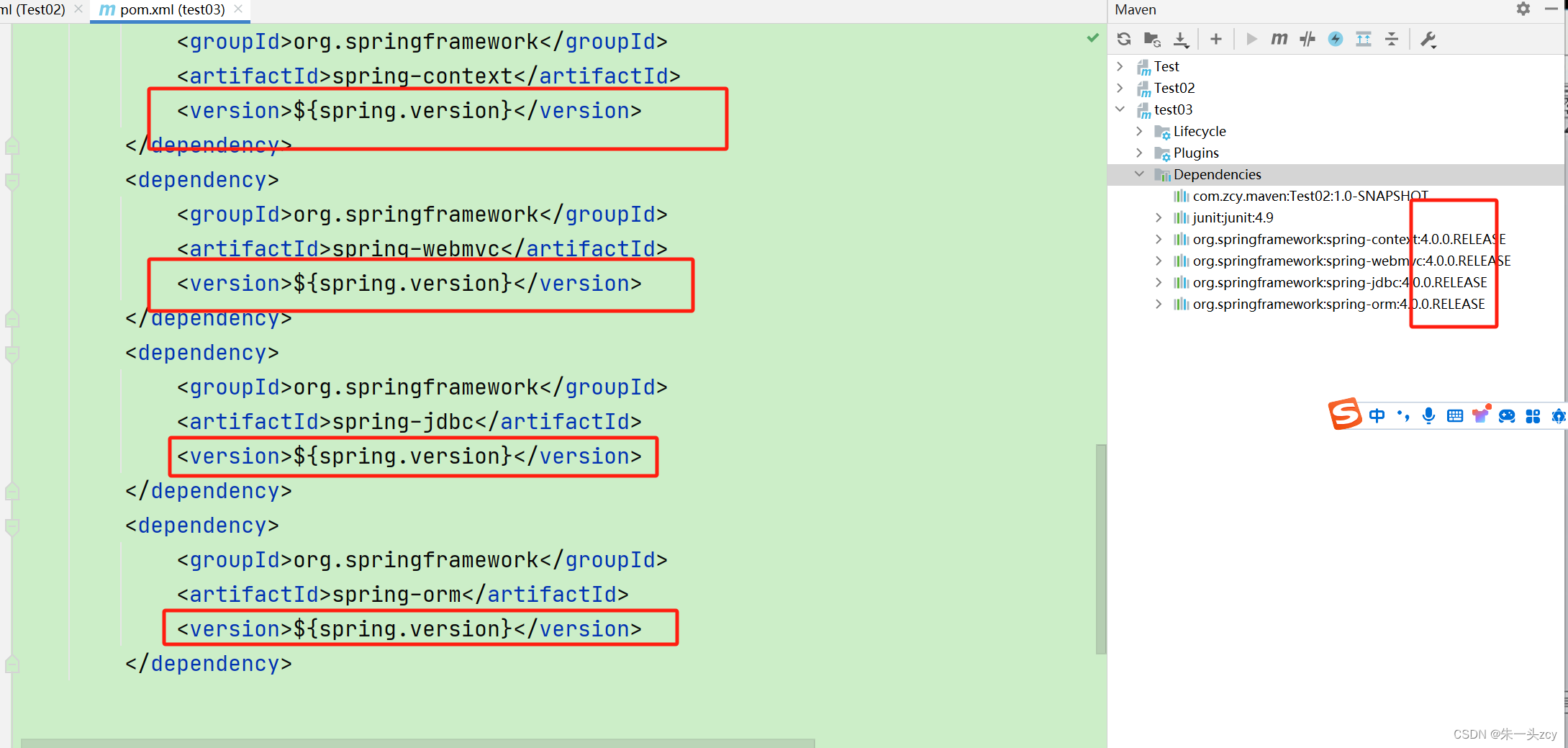Click the Maven panel title
The image size is (1568, 748).
[x=1136, y=9]
